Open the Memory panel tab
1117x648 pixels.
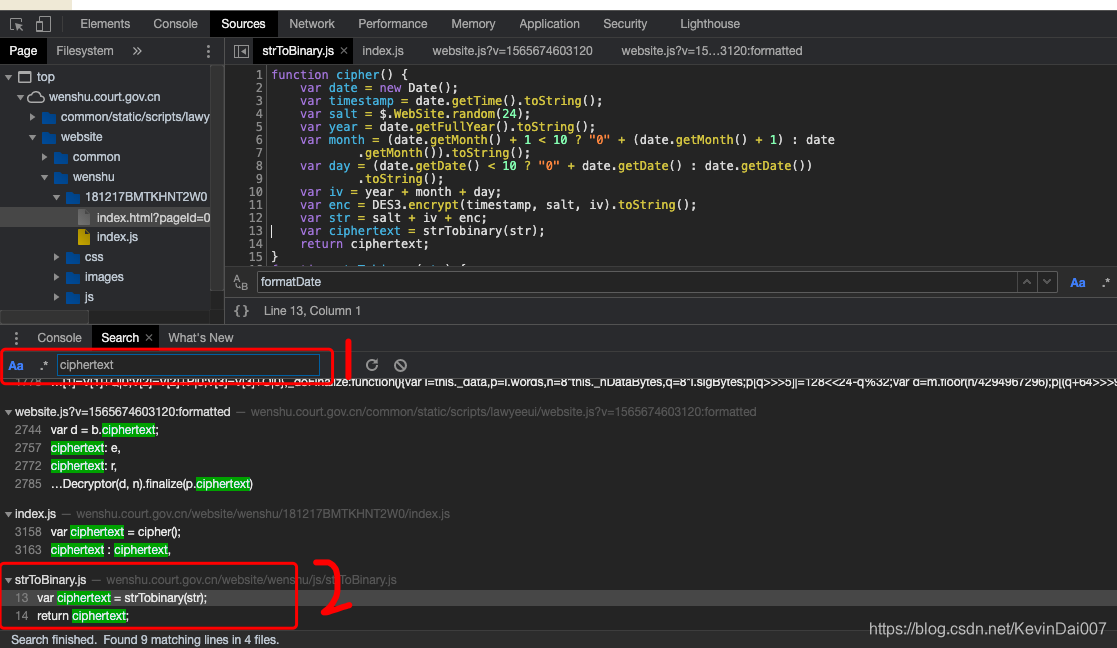[473, 24]
